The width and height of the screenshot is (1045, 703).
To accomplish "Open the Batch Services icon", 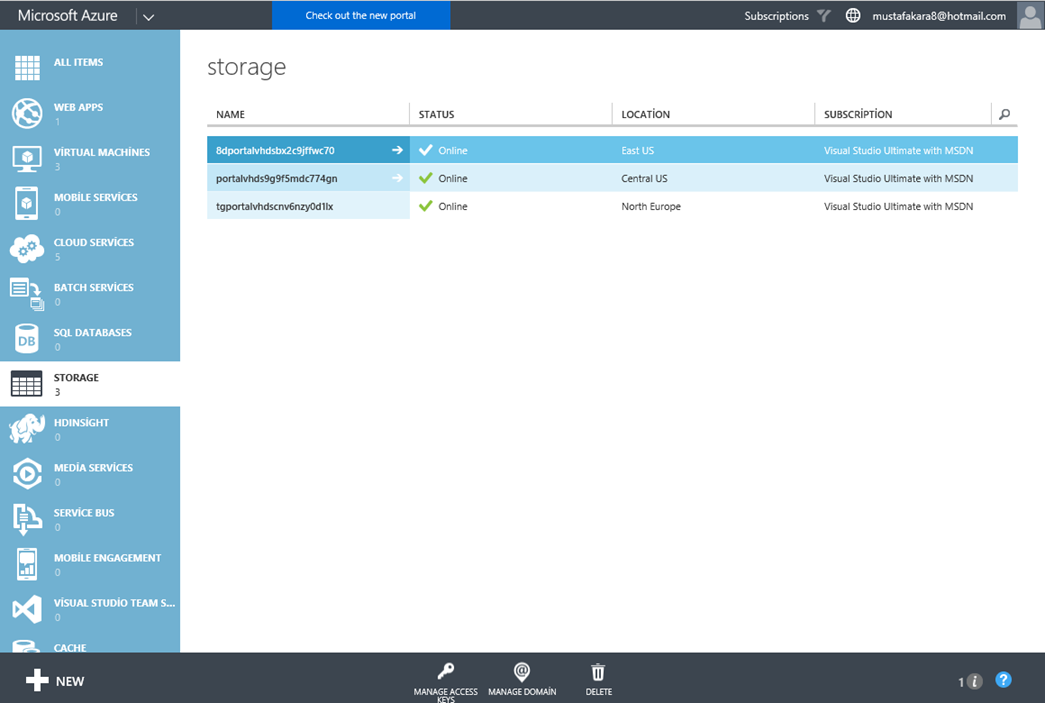I will [27, 294].
